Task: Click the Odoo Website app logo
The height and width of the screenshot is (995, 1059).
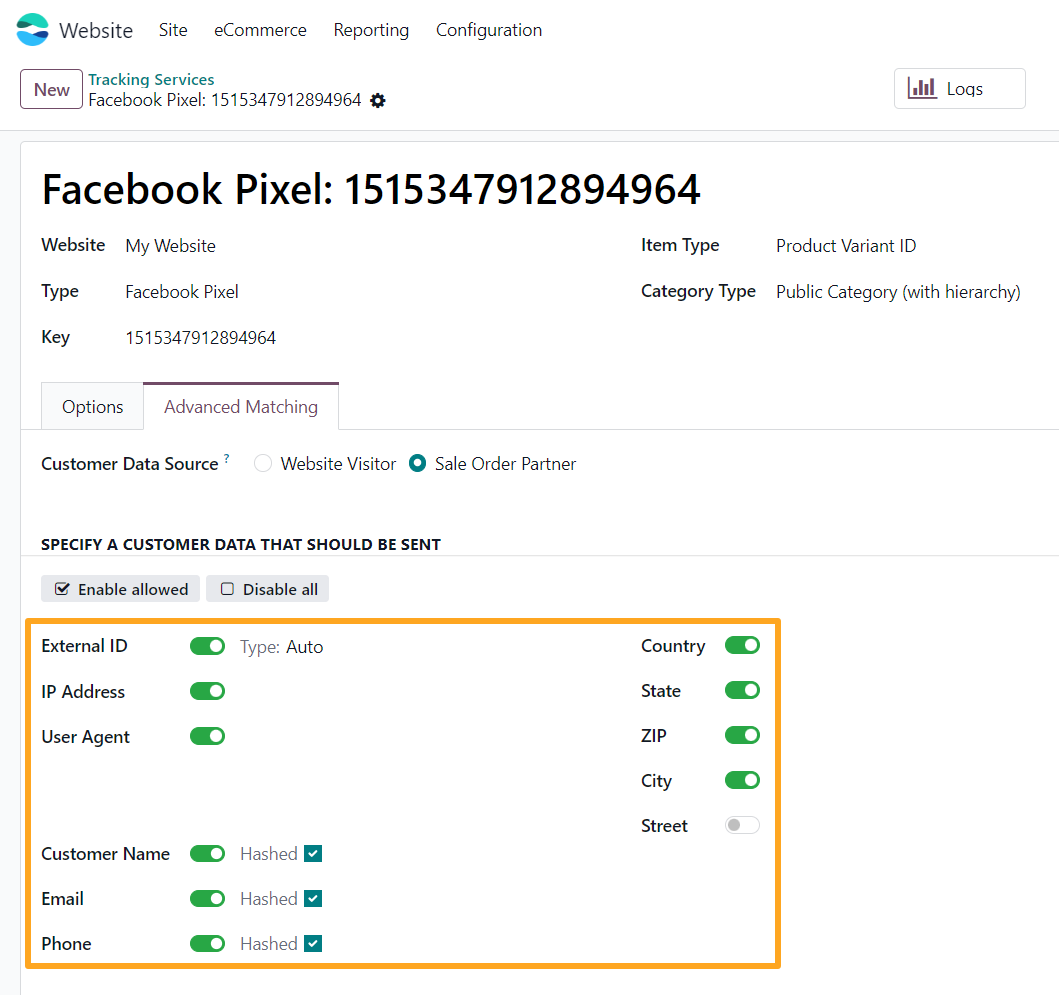Action: pyautogui.click(x=32, y=30)
